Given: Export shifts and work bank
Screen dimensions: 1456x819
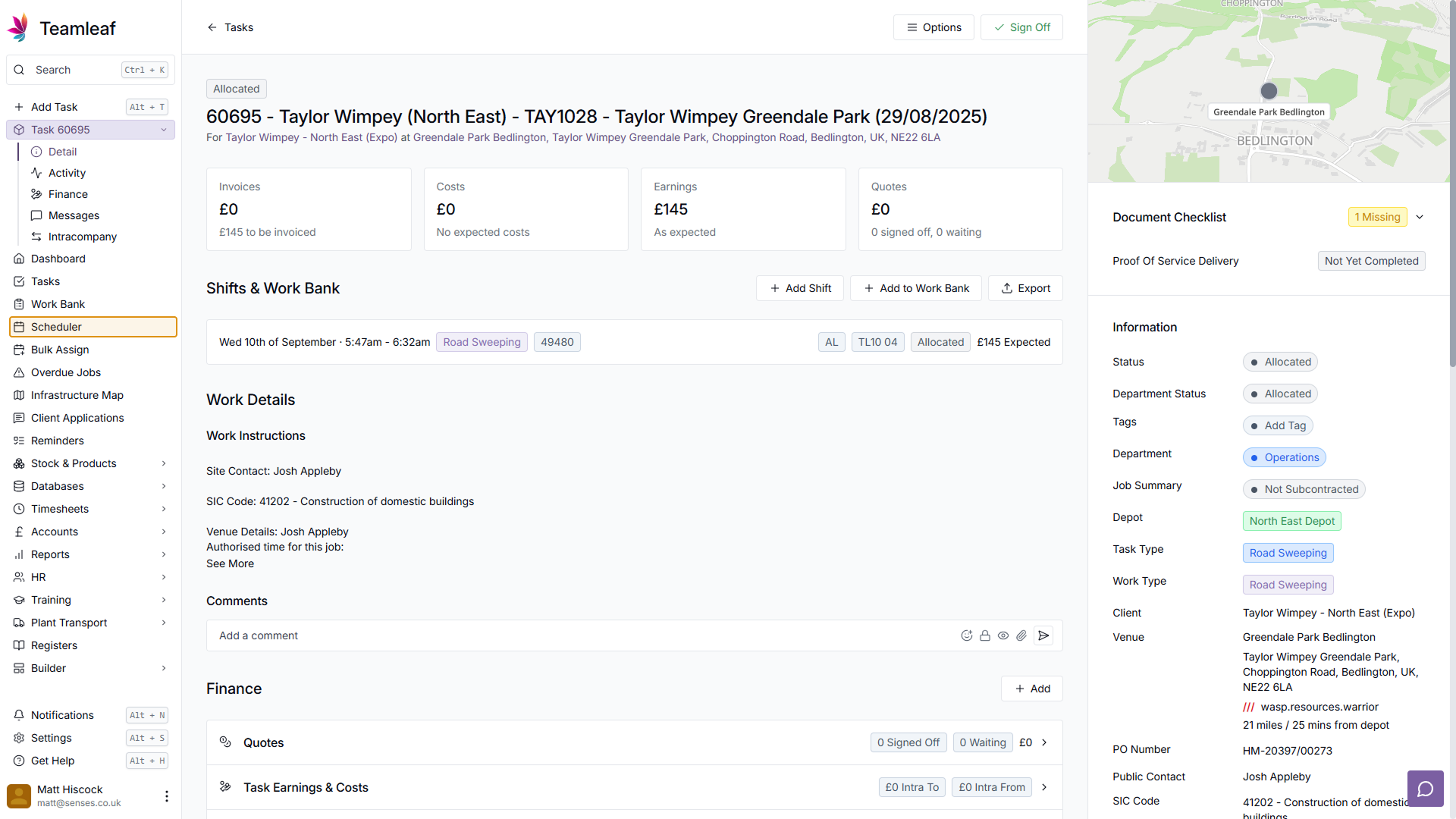Looking at the screenshot, I should click(x=1025, y=288).
